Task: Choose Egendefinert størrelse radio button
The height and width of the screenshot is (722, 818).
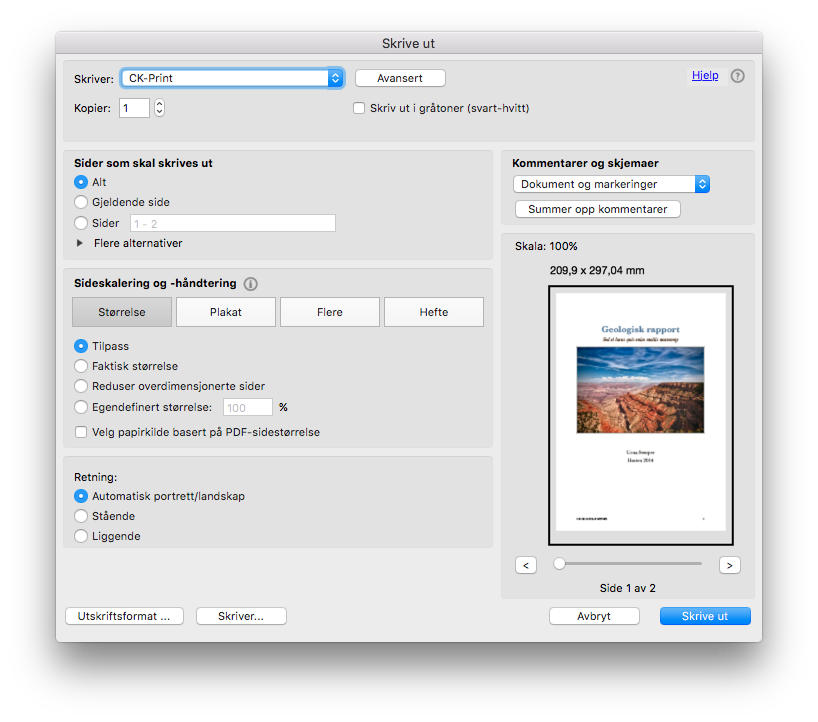Action: (81, 407)
